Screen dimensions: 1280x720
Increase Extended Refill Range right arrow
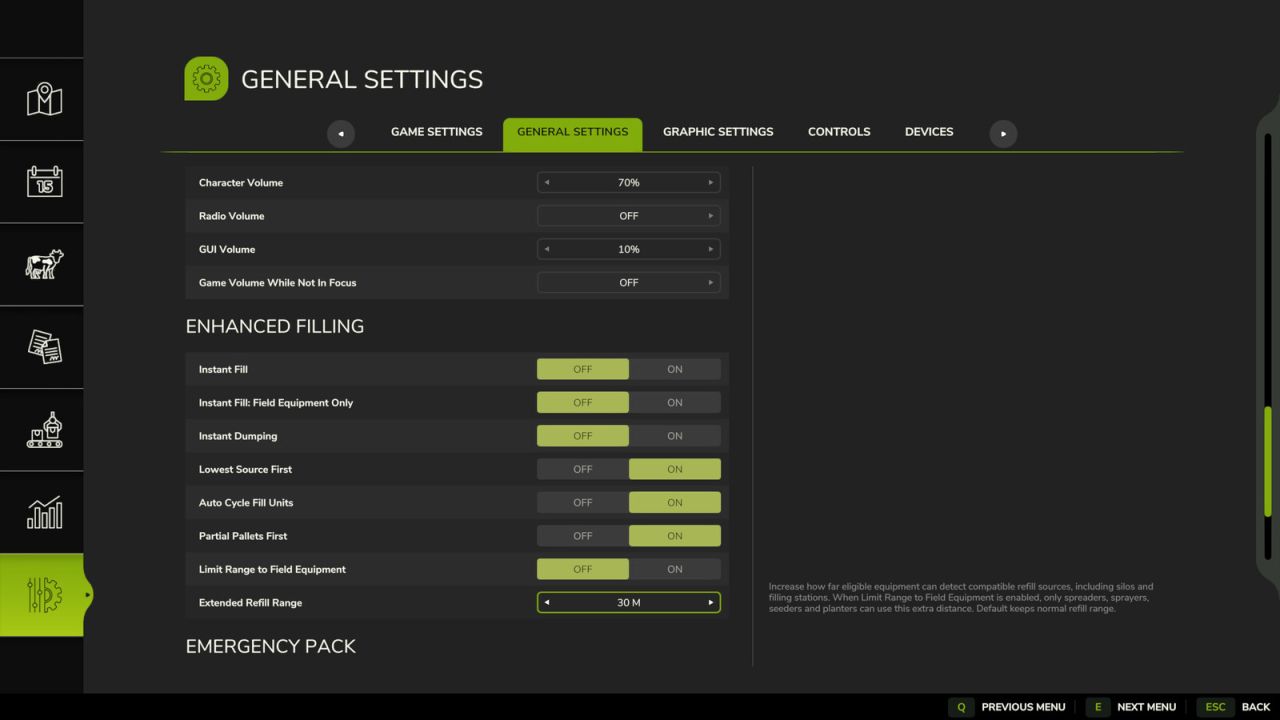[x=711, y=603]
